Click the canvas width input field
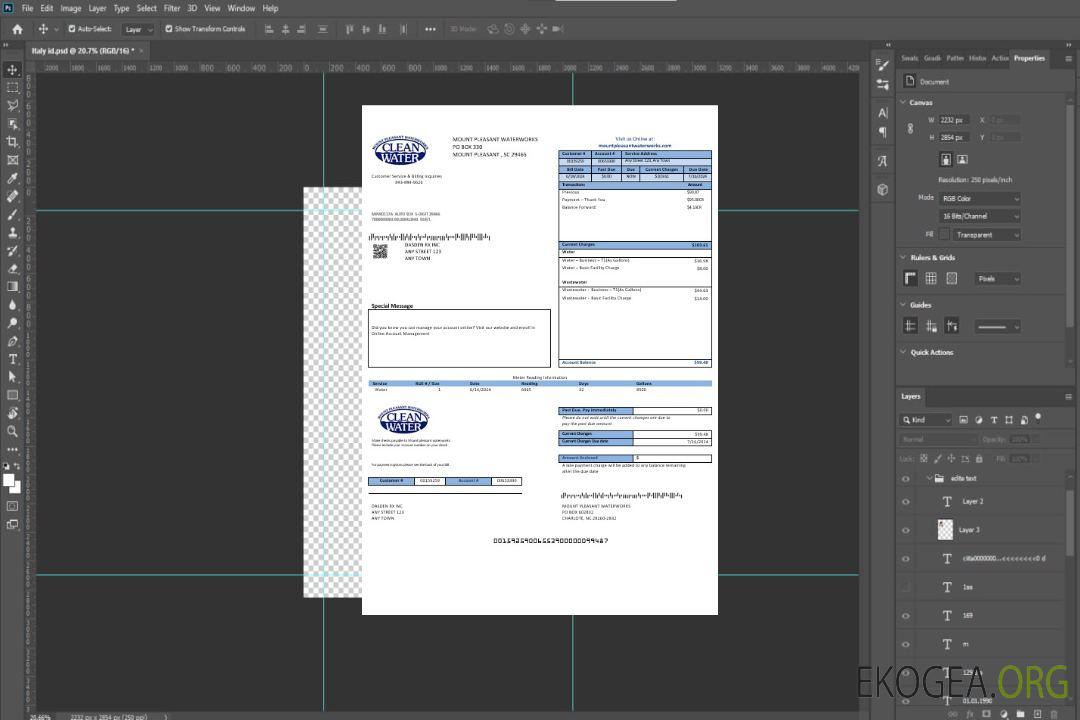Image resolution: width=1080 pixels, height=720 pixels. (954, 120)
